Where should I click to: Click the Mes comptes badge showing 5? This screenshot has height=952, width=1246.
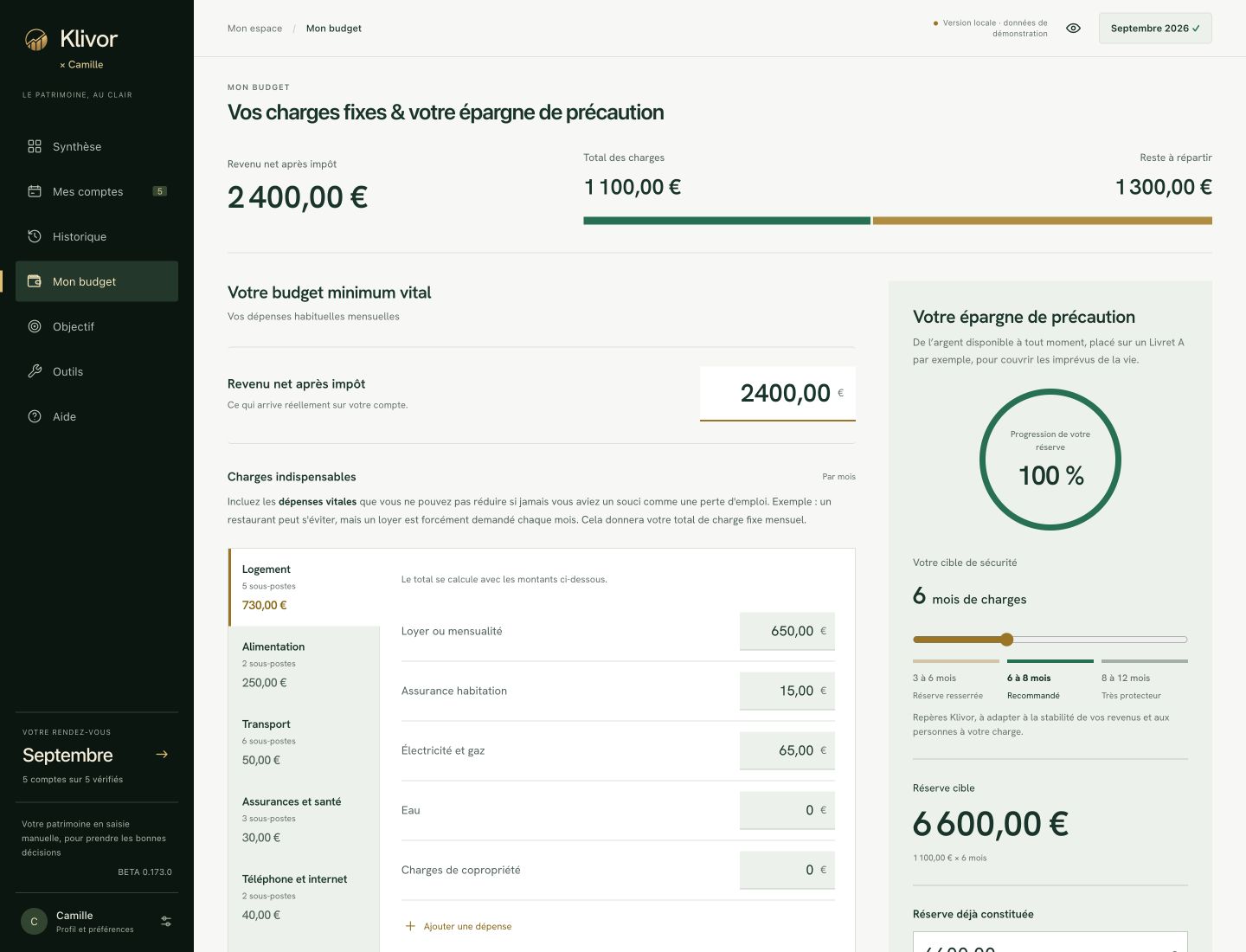tap(160, 191)
